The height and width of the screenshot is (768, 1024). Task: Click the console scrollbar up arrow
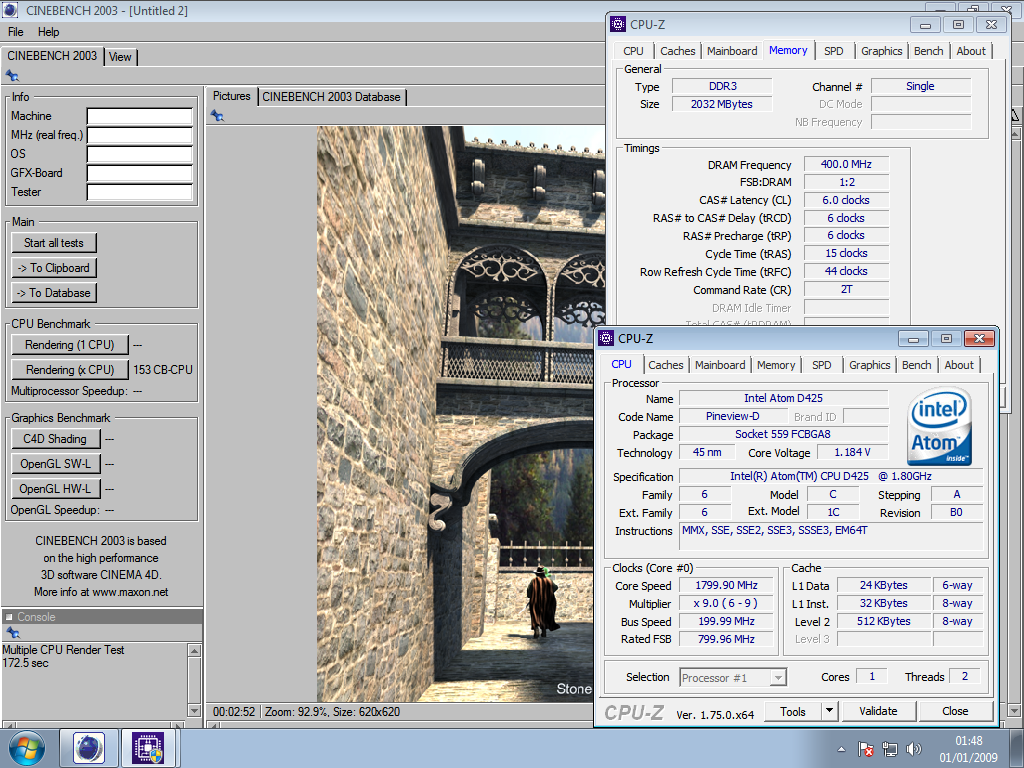click(x=194, y=650)
